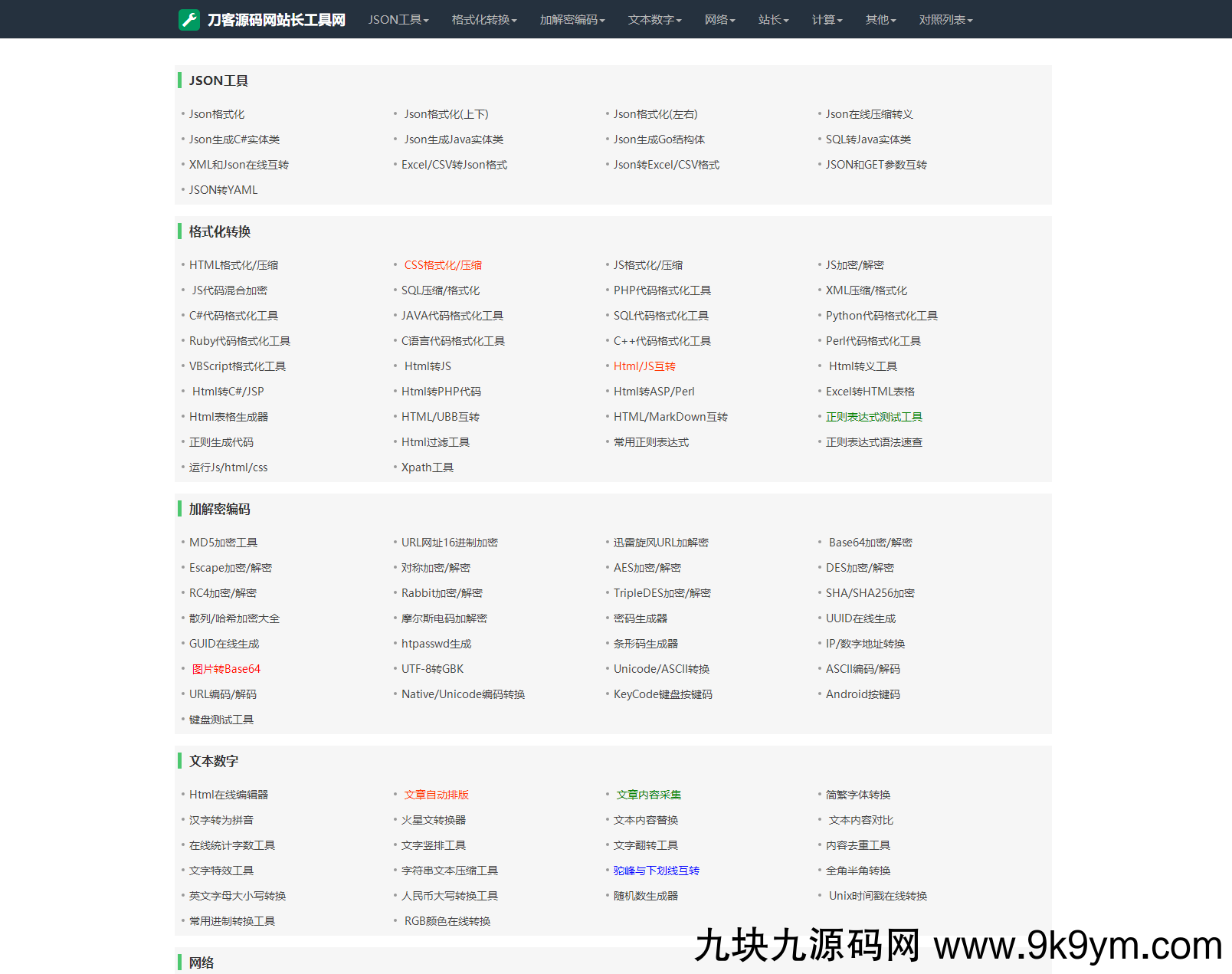The image size is (1232, 974).
Task: Open the blue 驼峰与下划线互转 link
Action: [657, 871]
